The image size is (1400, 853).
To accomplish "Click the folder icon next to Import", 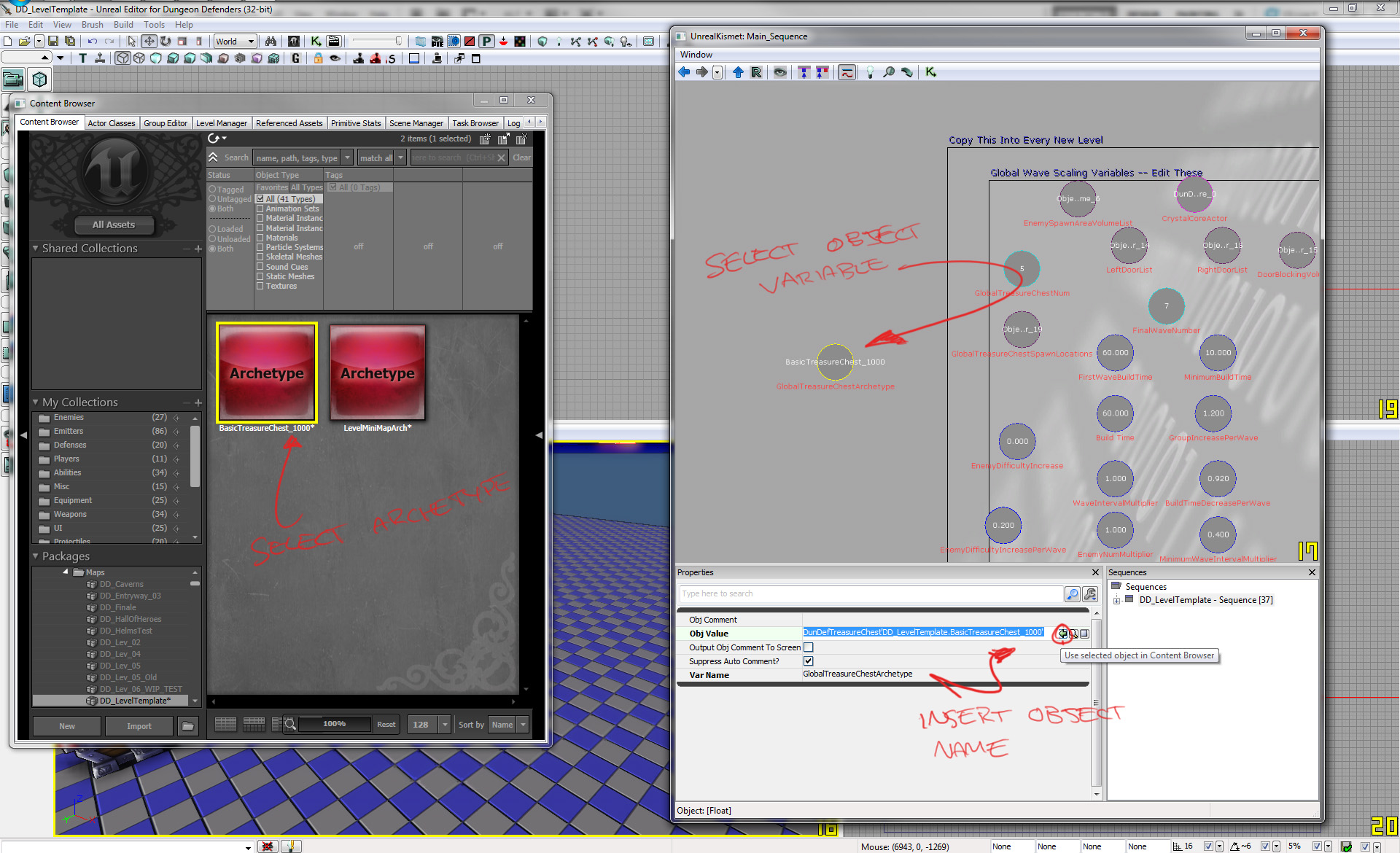I will (188, 726).
